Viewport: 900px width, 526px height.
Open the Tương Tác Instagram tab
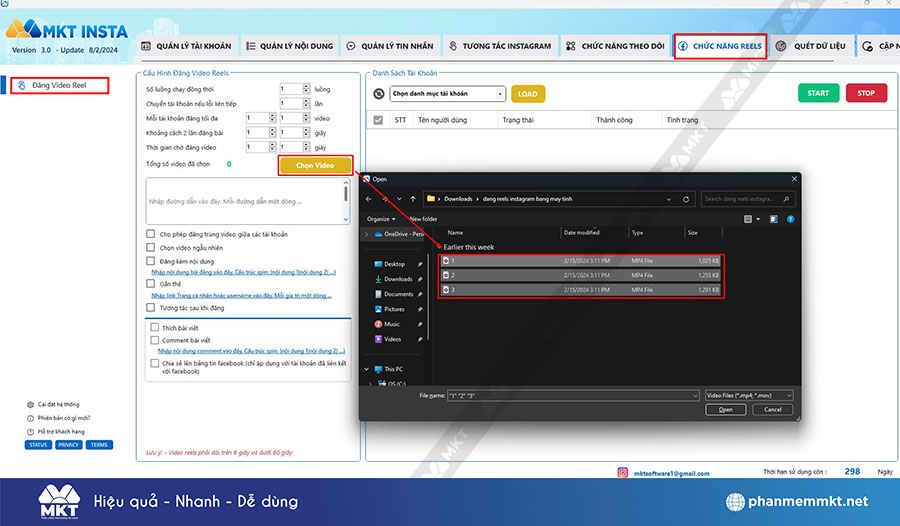(500, 46)
